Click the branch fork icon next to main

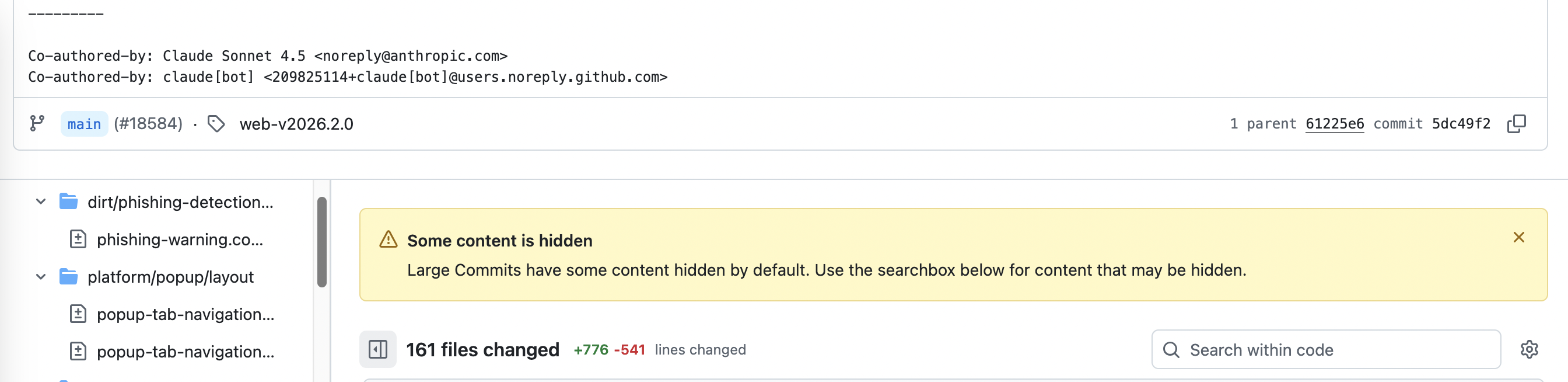38,124
